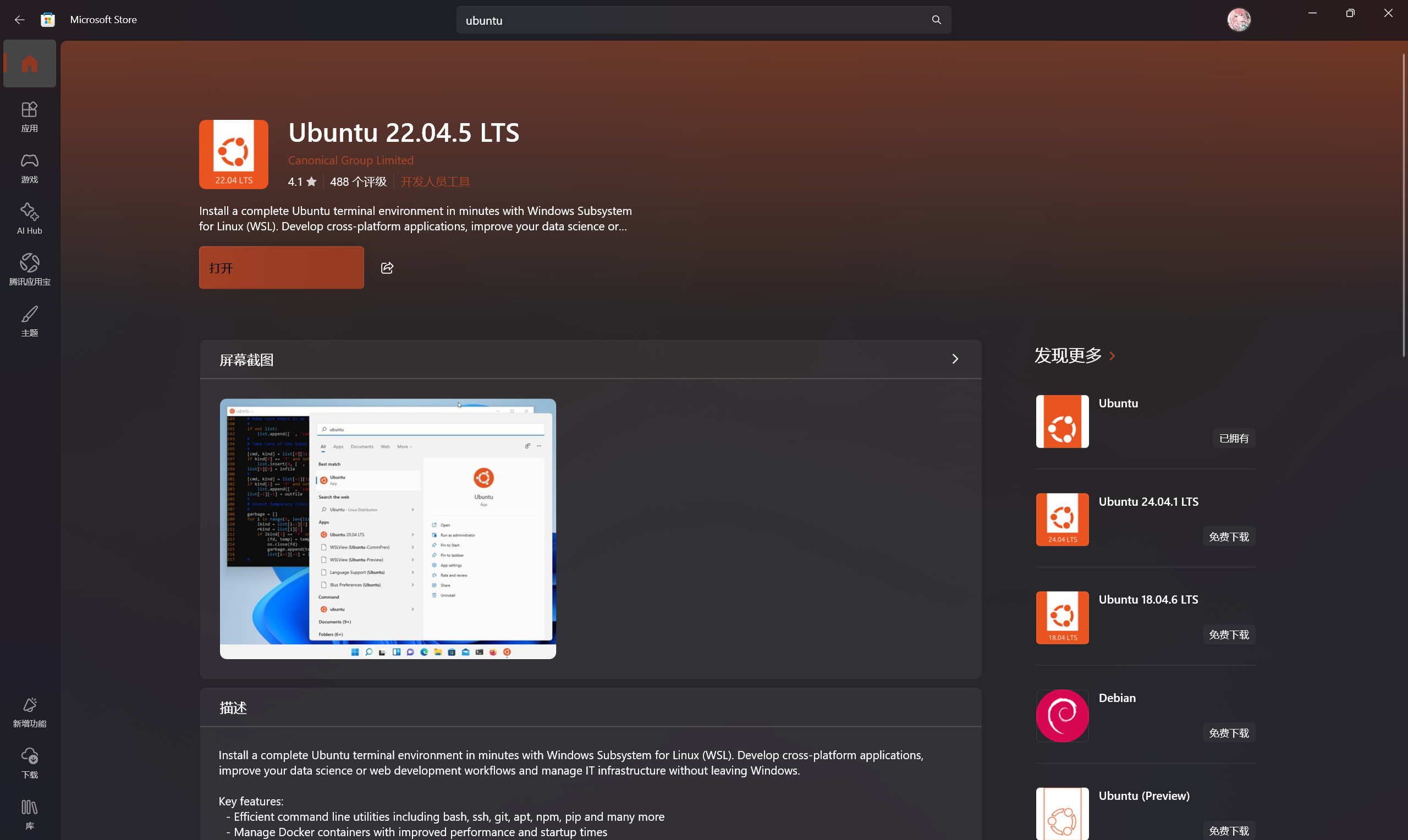Click the 打开 button for Ubuntu 22.04.5 LTS
Viewport: 1408px width, 840px height.
tap(281, 267)
